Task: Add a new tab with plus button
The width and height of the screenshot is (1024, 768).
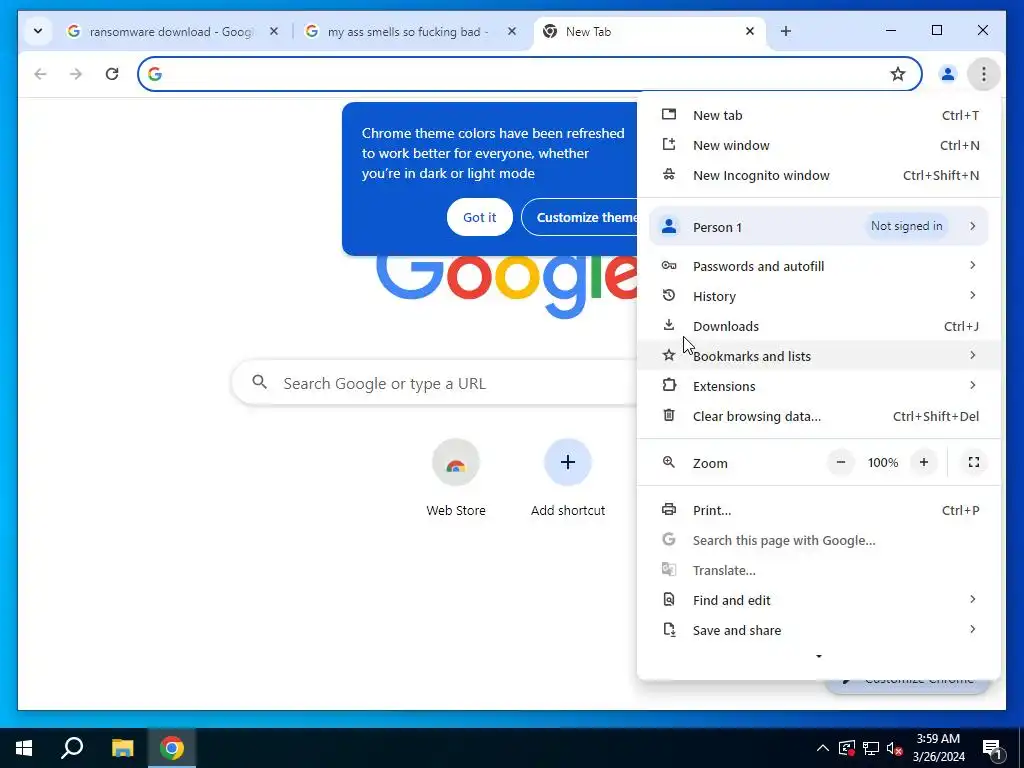Action: tap(786, 31)
